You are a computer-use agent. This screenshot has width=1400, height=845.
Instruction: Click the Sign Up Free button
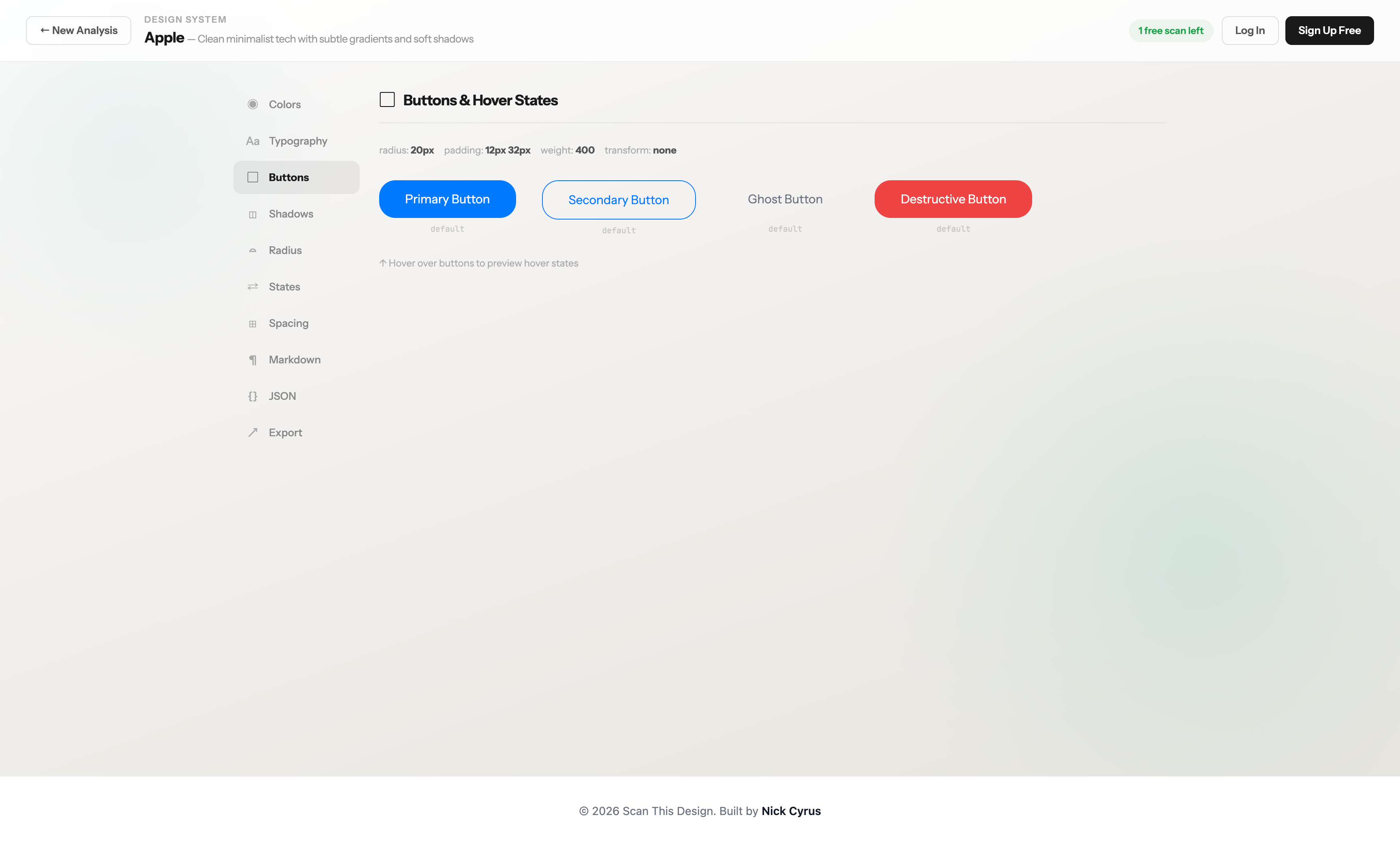click(x=1330, y=31)
